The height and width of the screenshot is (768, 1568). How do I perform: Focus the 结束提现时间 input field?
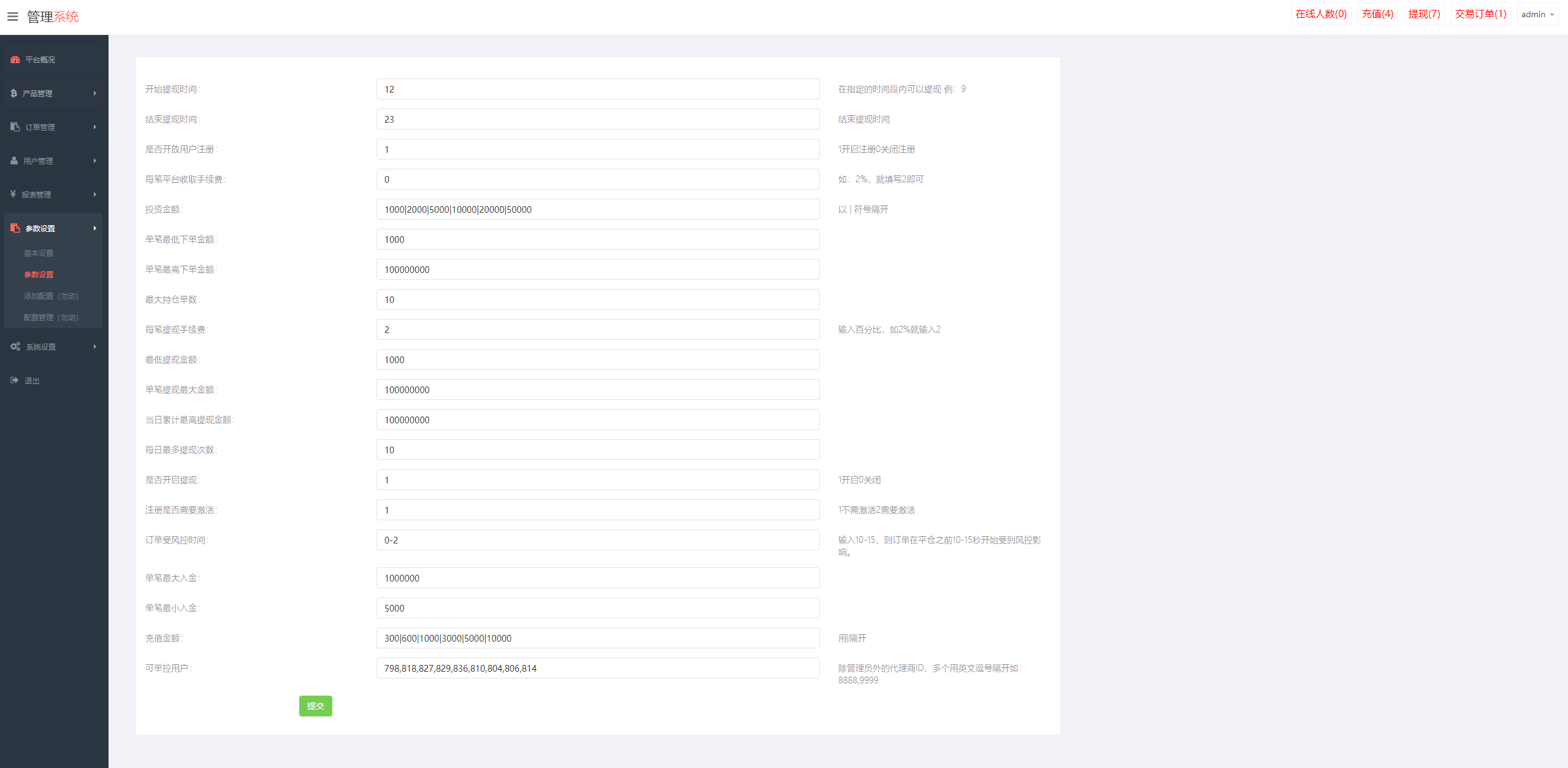598,119
